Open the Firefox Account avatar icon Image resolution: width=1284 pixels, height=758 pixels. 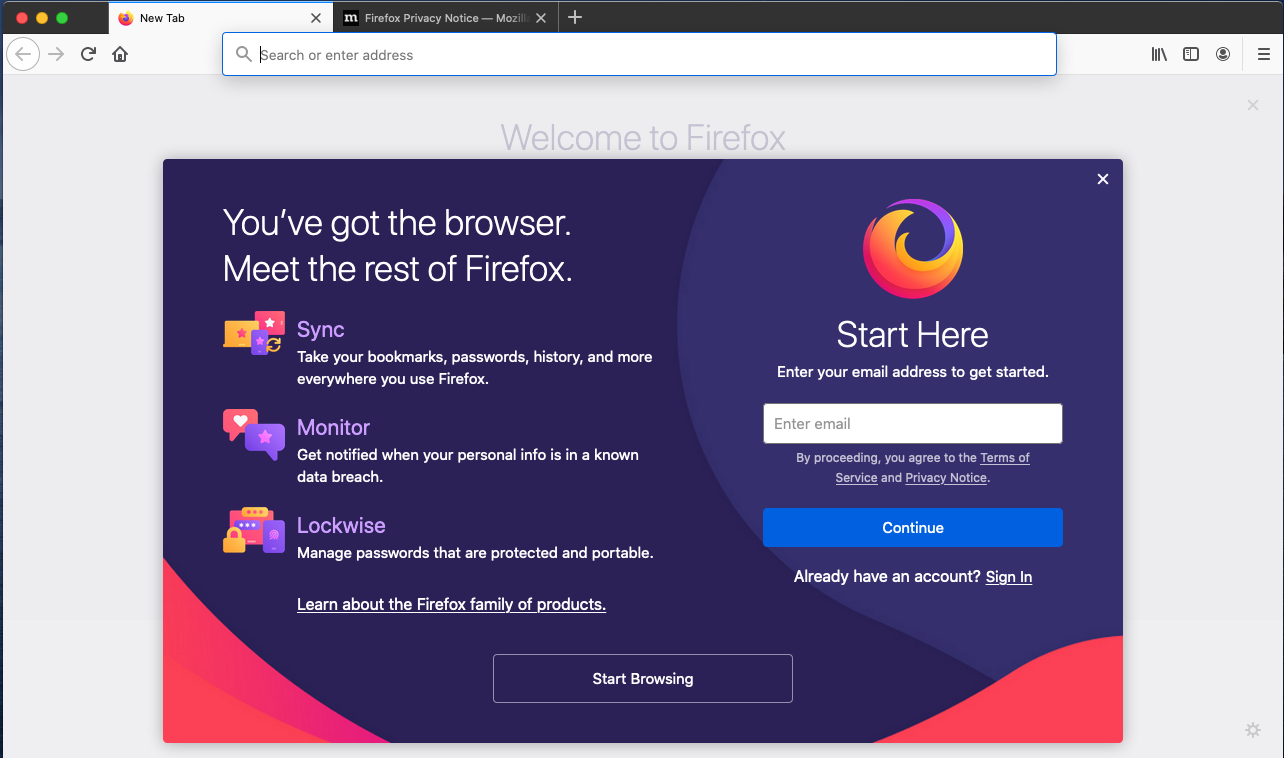(1223, 54)
